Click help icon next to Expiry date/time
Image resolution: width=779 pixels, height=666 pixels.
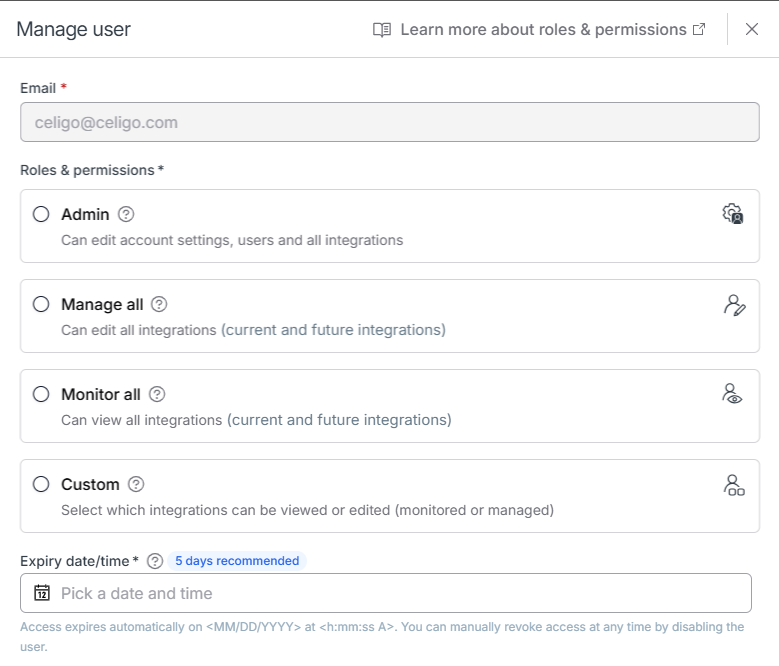(x=155, y=561)
